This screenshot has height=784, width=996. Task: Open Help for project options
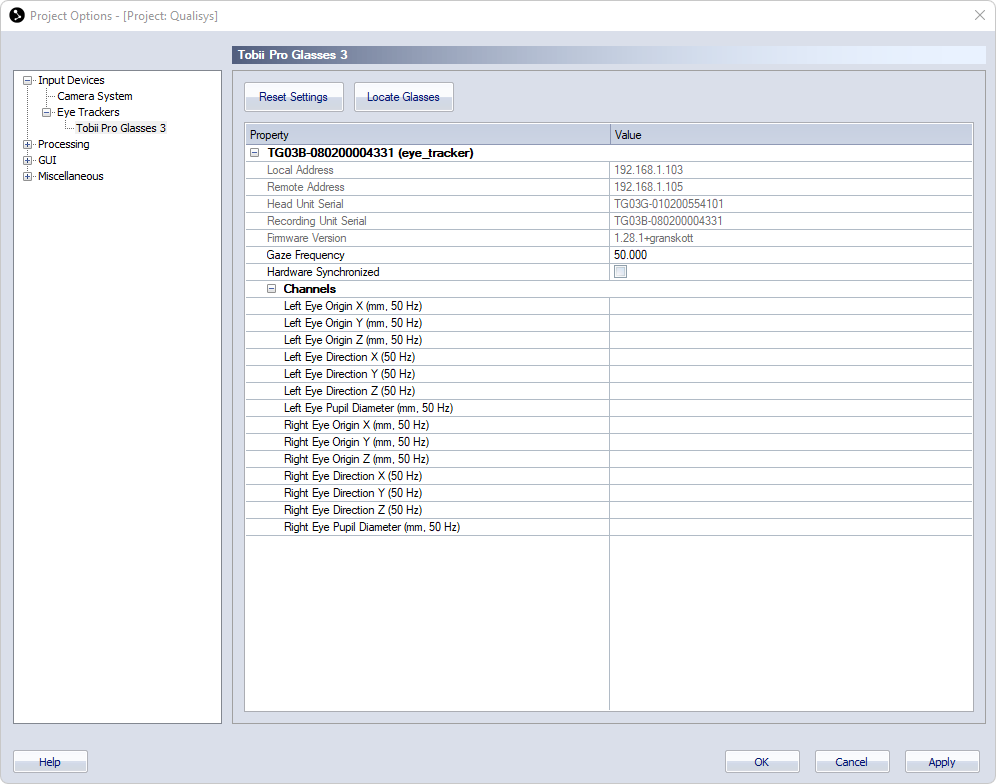click(x=50, y=762)
